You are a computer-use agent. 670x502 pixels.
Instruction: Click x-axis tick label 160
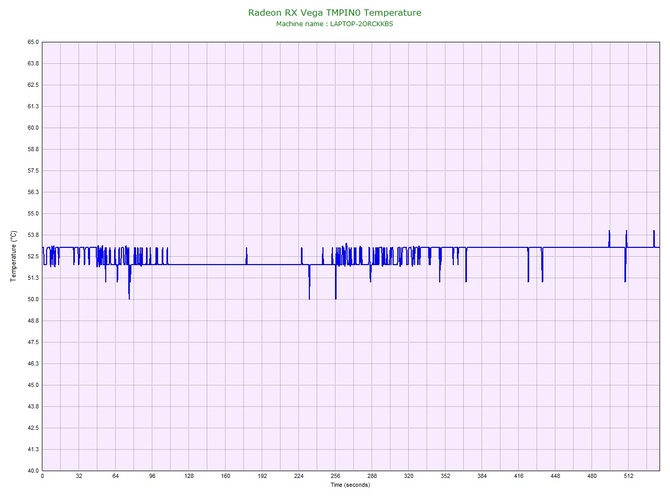pyautogui.click(x=226, y=476)
